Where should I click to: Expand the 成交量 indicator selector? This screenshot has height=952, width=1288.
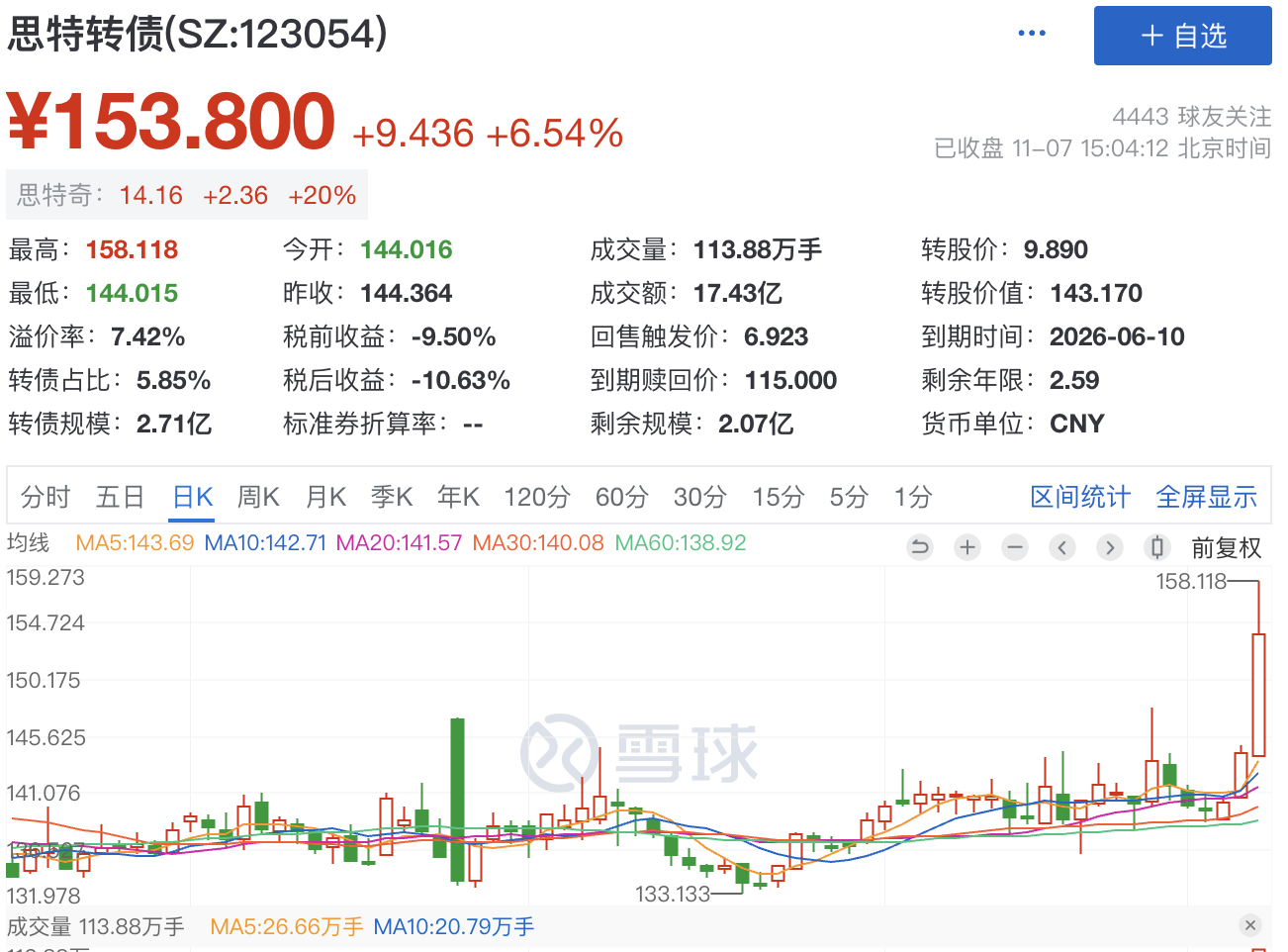40,927
